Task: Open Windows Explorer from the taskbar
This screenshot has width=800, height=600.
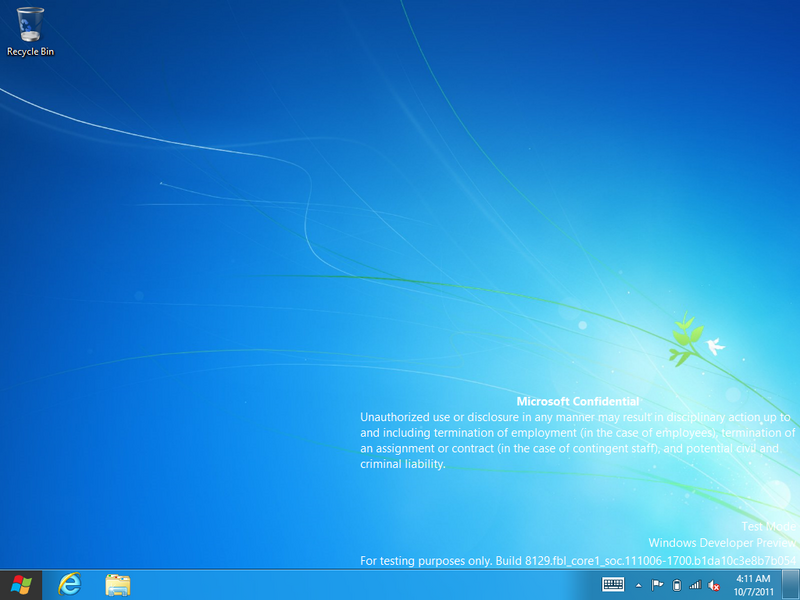Action: coord(117,585)
